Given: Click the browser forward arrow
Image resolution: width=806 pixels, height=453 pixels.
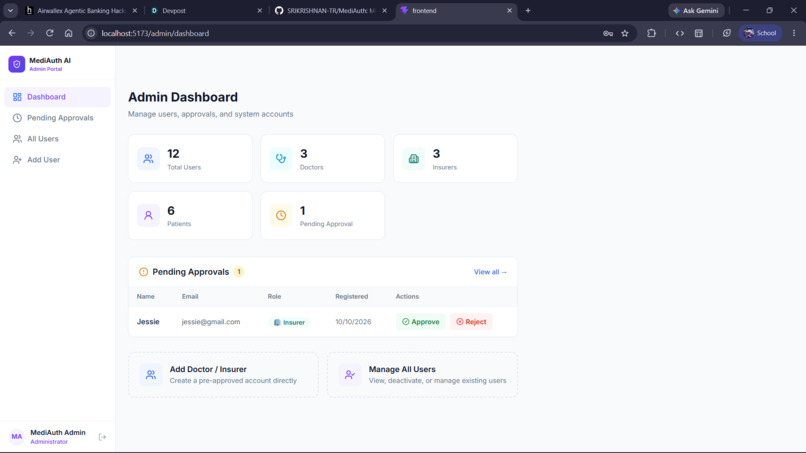Looking at the screenshot, I should pos(31,33).
